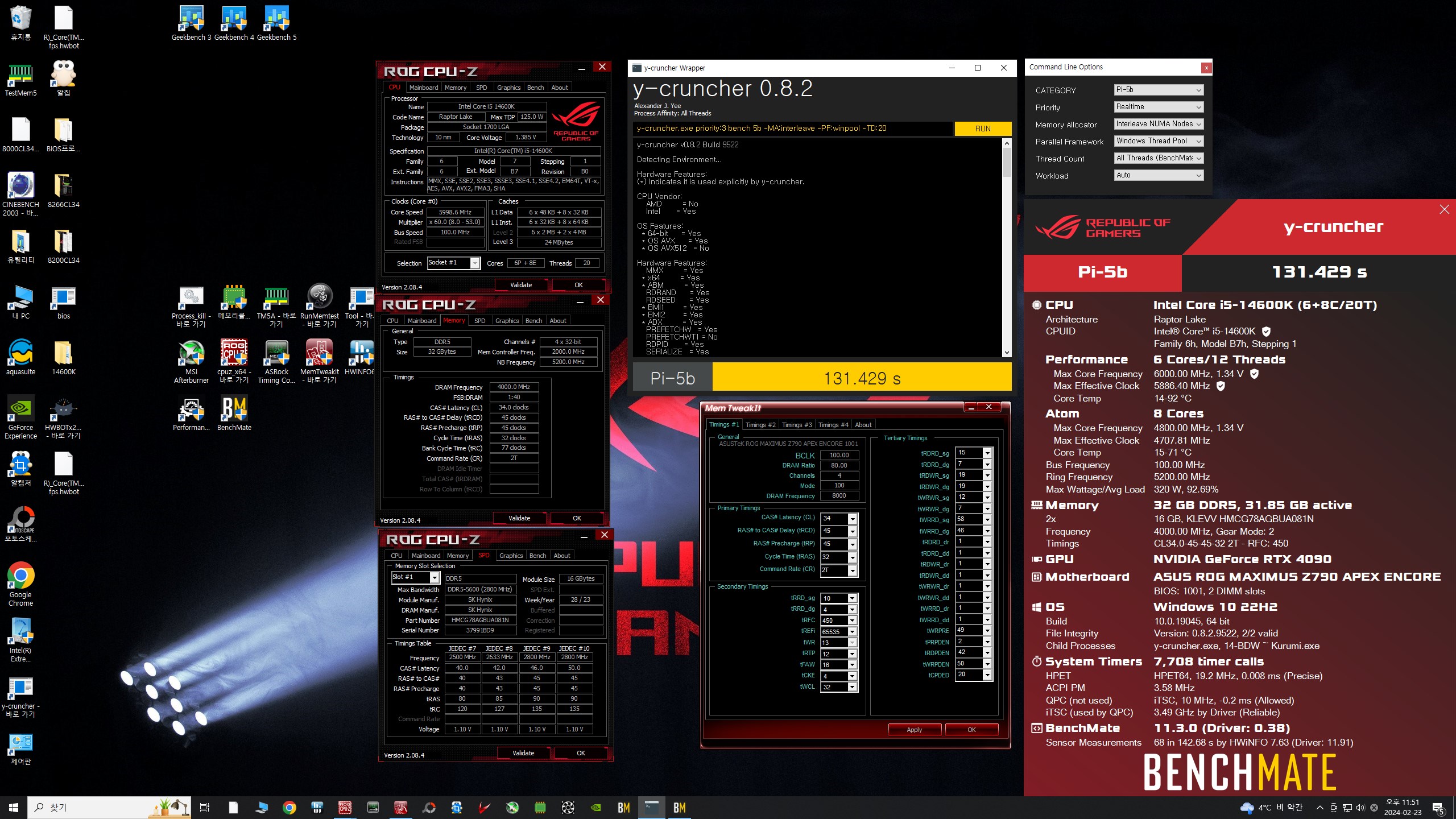
Task: Open the cpuz_x64 desktop shortcut
Action: click(234, 361)
